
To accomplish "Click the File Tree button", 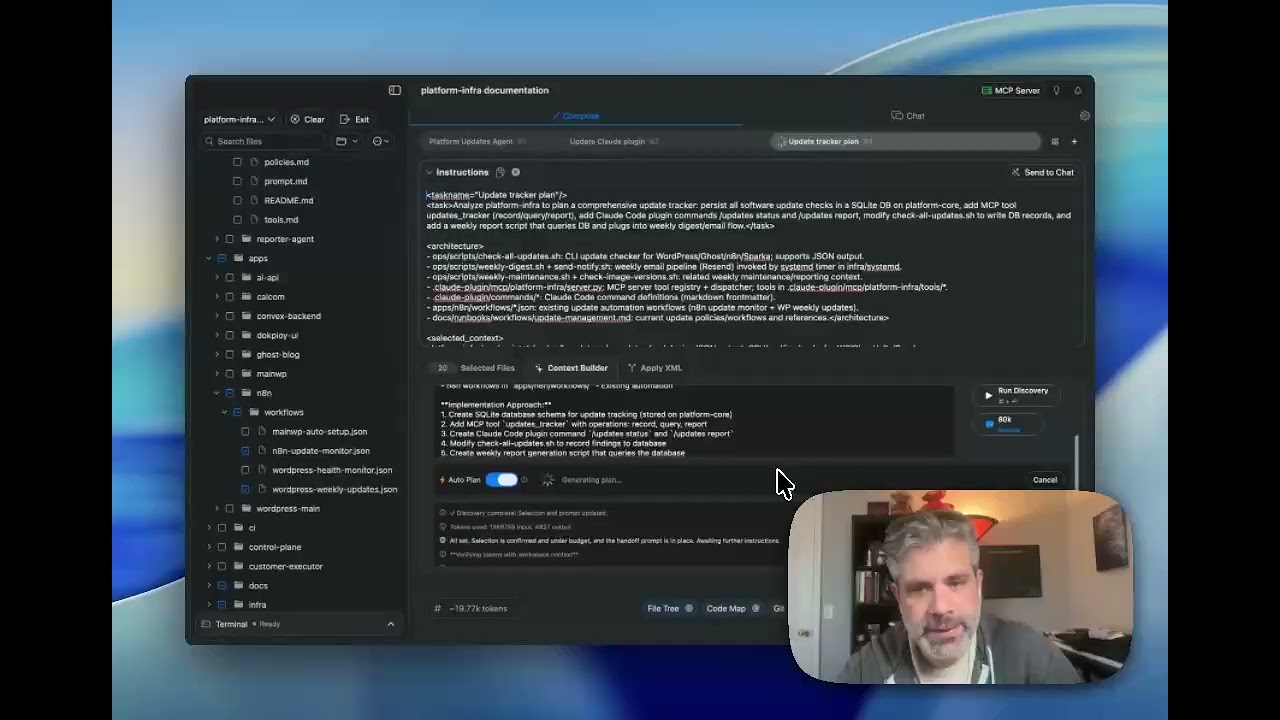I will pyautogui.click(x=670, y=608).
